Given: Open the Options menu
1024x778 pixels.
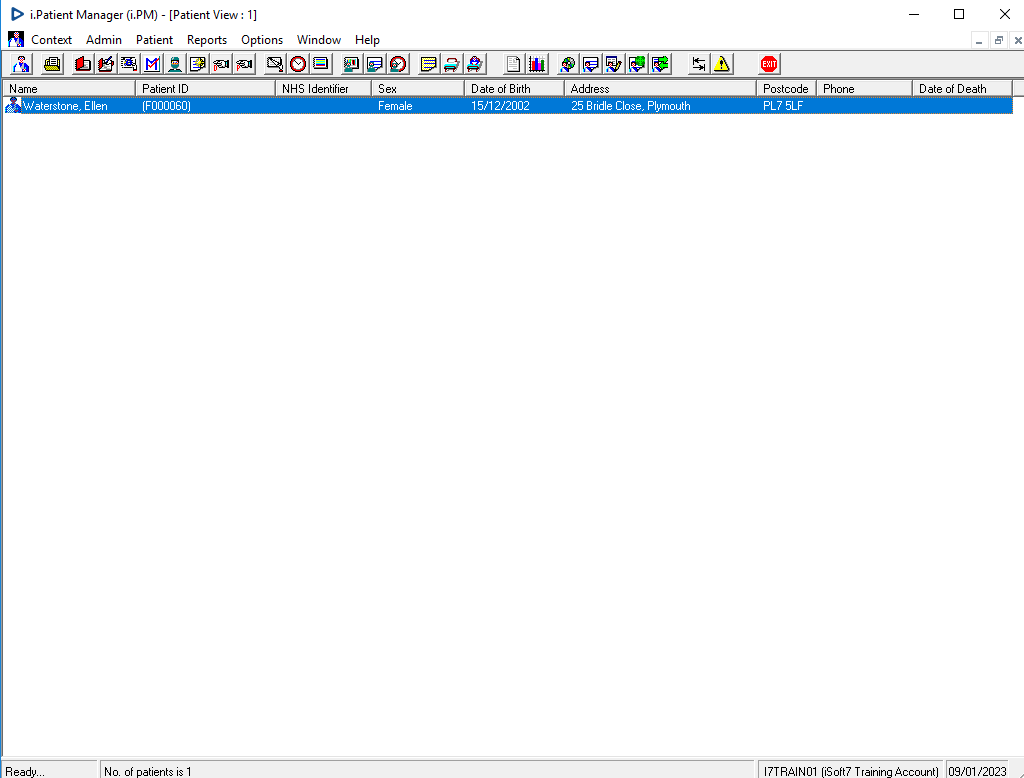Looking at the screenshot, I should (x=262, y=40).
